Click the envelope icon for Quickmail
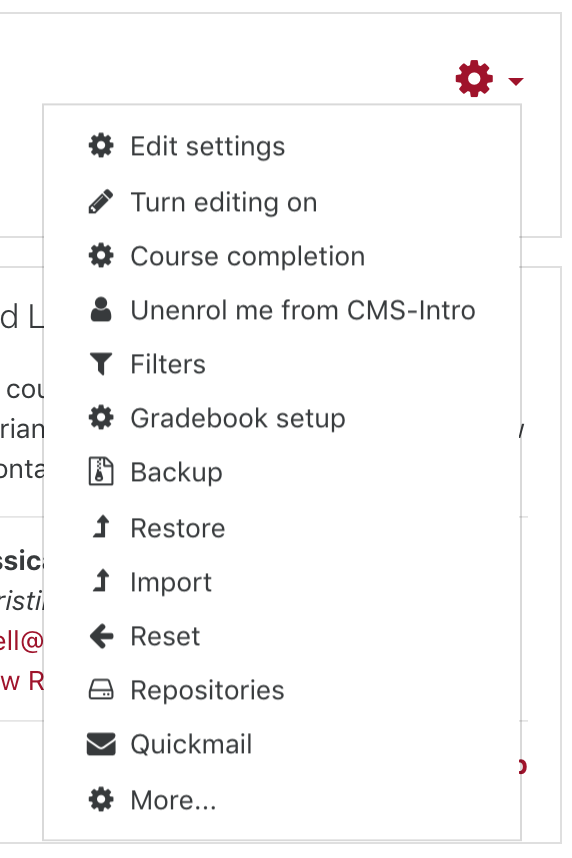The width and height of the screenshot is (572, 858). click(x=101, y=744)
